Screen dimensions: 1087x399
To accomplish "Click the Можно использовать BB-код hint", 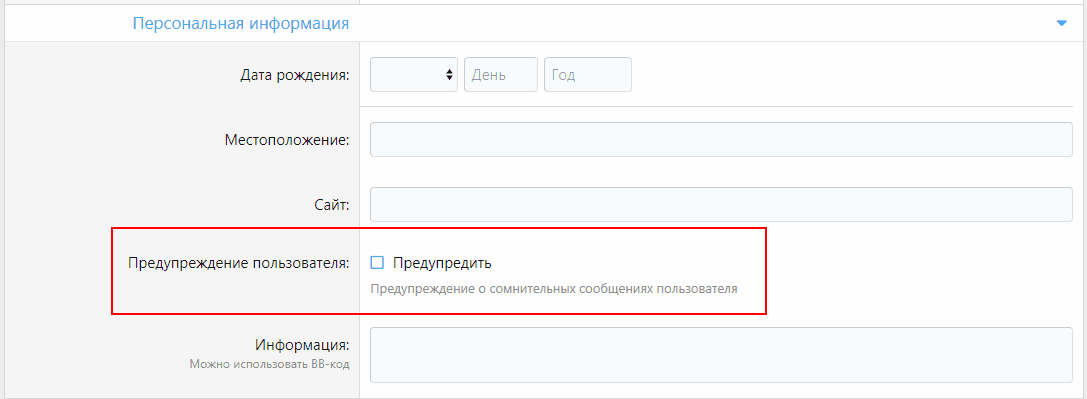I will click(269, 364).
